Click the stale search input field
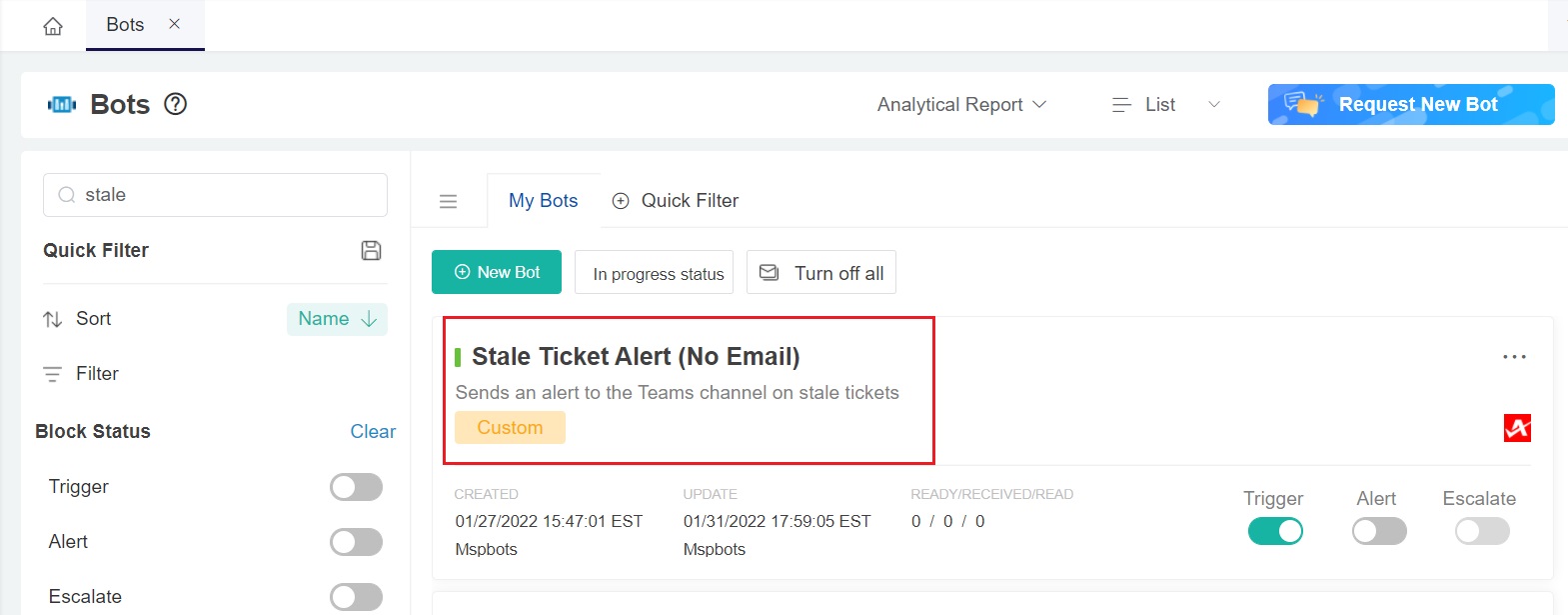Image resolution: width=1568 pixels, height=615 pixels. [x=215, y=194]
